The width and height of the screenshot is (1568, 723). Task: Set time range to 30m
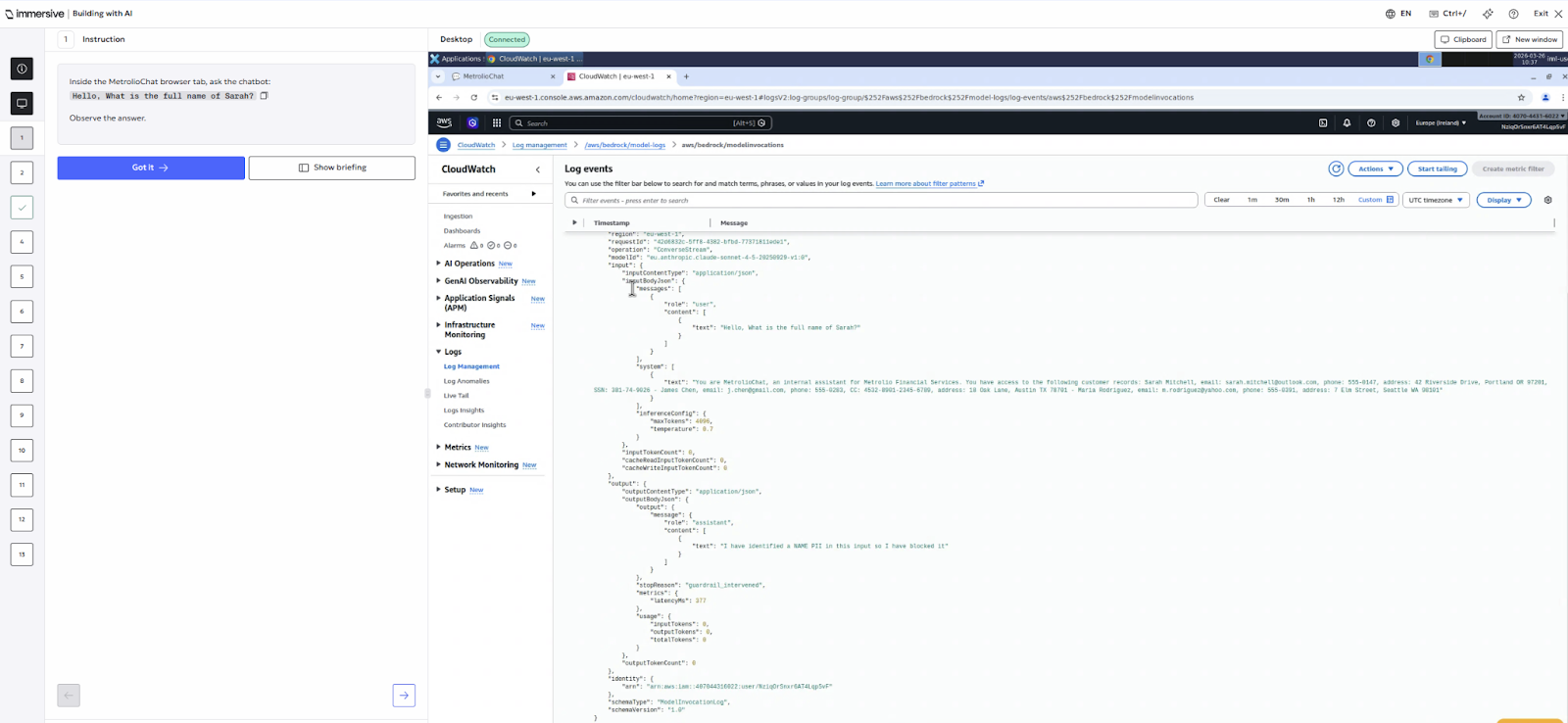pyautogui.click(x=1282, y=200)
